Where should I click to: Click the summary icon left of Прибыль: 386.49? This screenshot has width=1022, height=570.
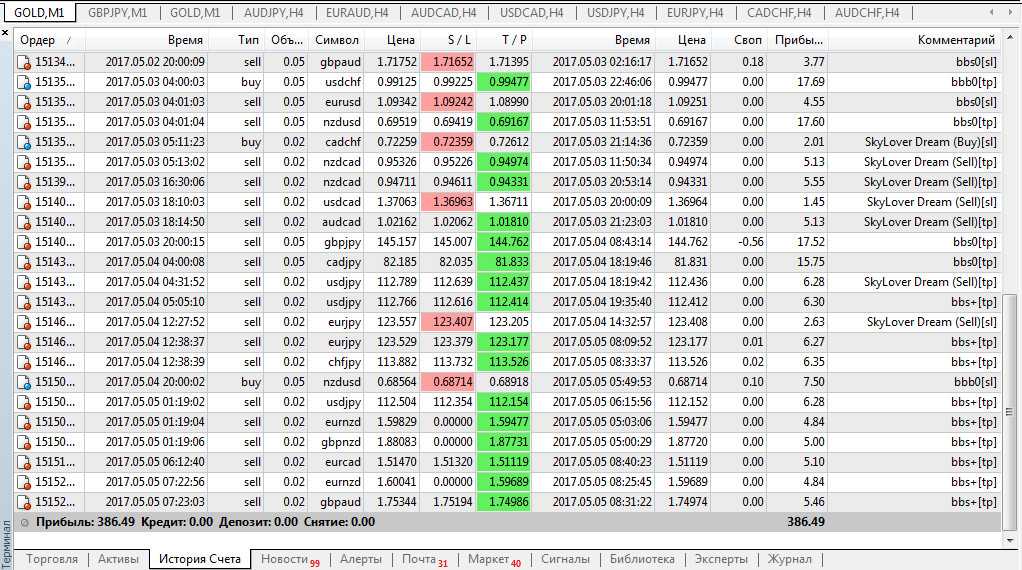24,522
